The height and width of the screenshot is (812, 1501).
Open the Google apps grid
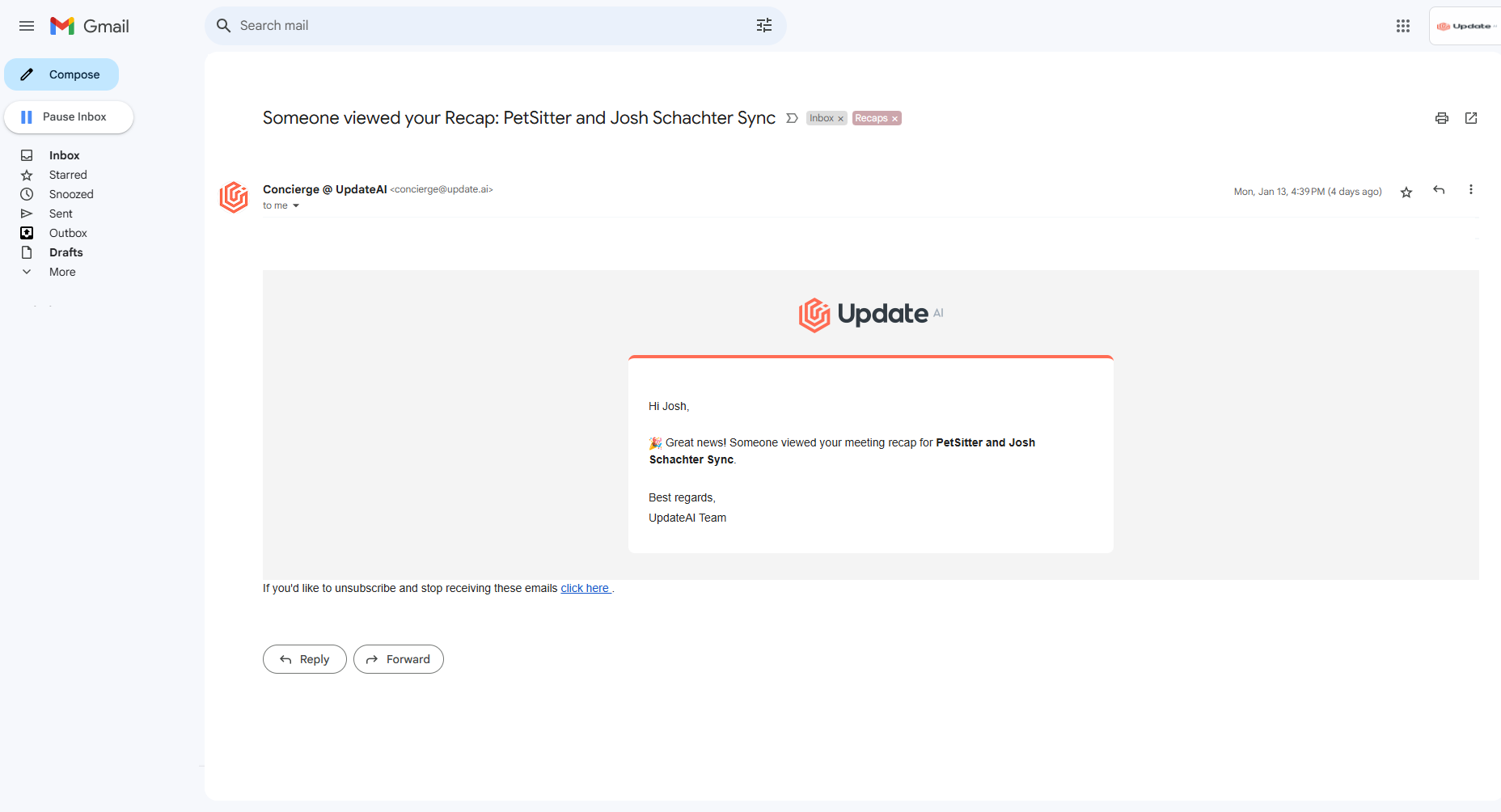click(x=1403, y=26)
